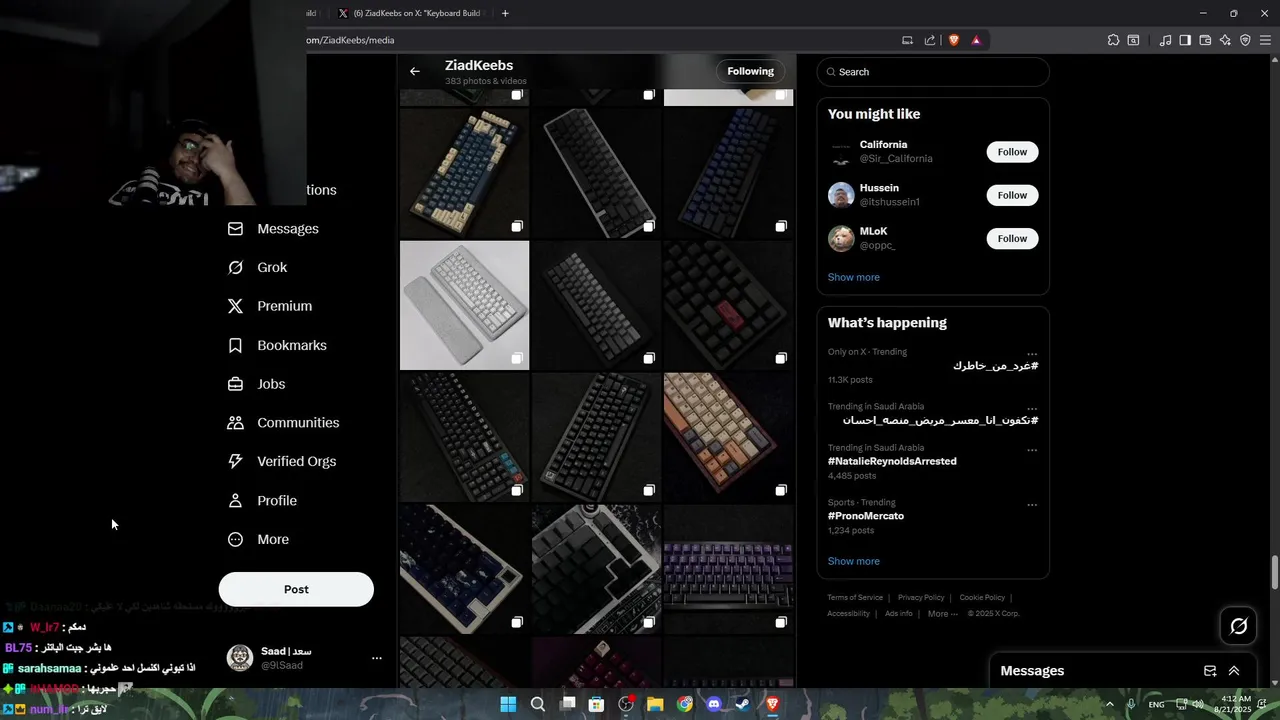Open Saad profile avatar at the bottom

tap(240, 657)
